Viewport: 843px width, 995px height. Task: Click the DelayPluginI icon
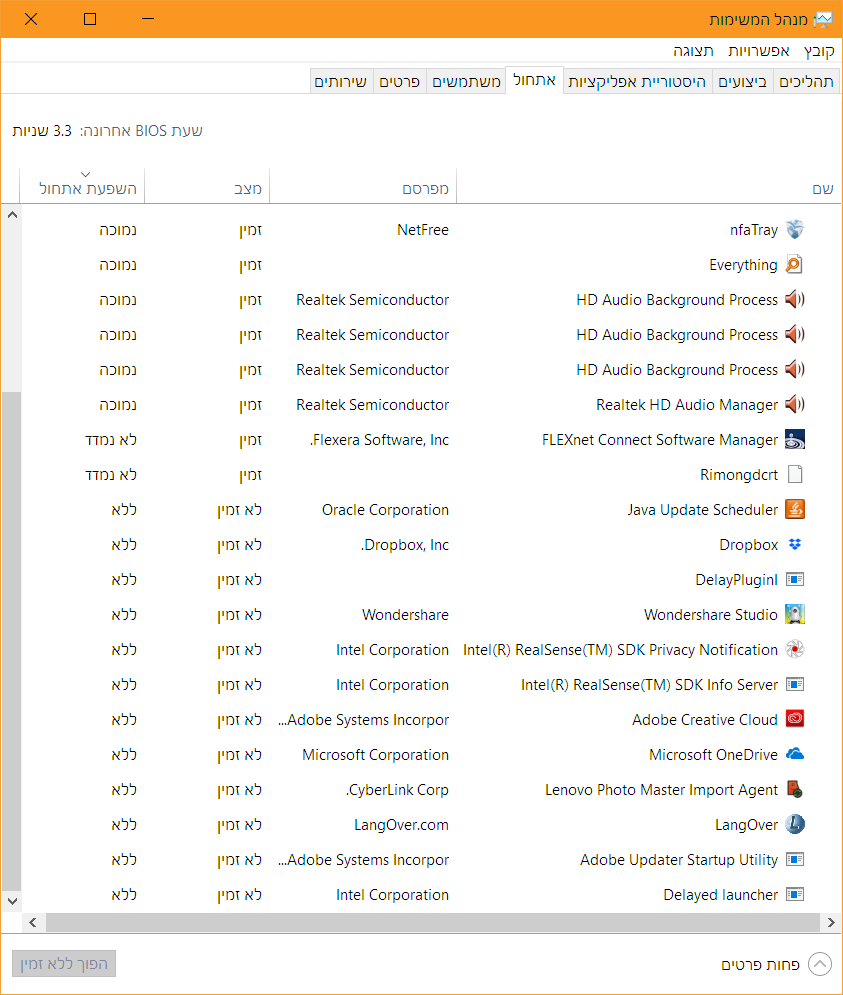pos(795,579)
